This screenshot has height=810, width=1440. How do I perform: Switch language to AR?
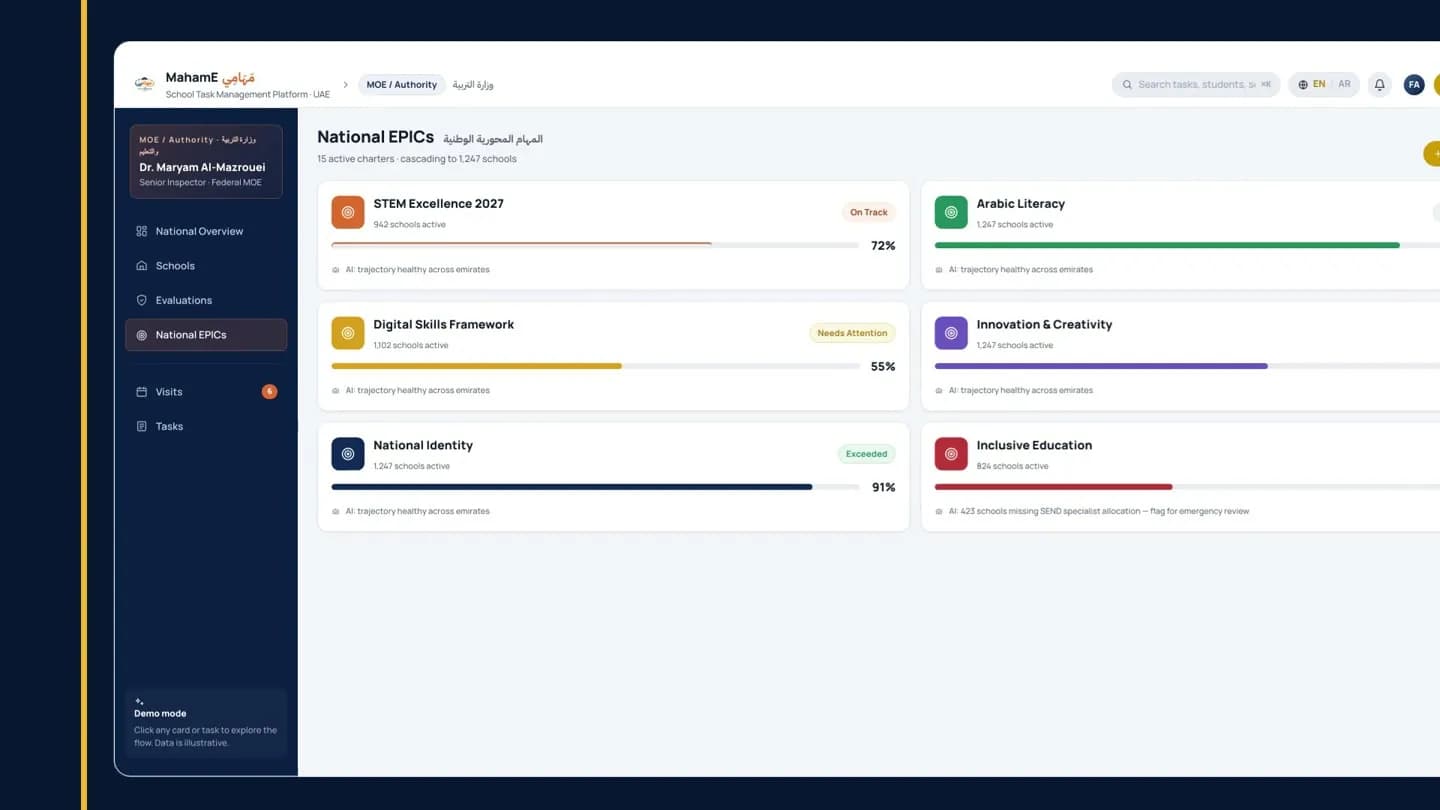point(1344,85)
